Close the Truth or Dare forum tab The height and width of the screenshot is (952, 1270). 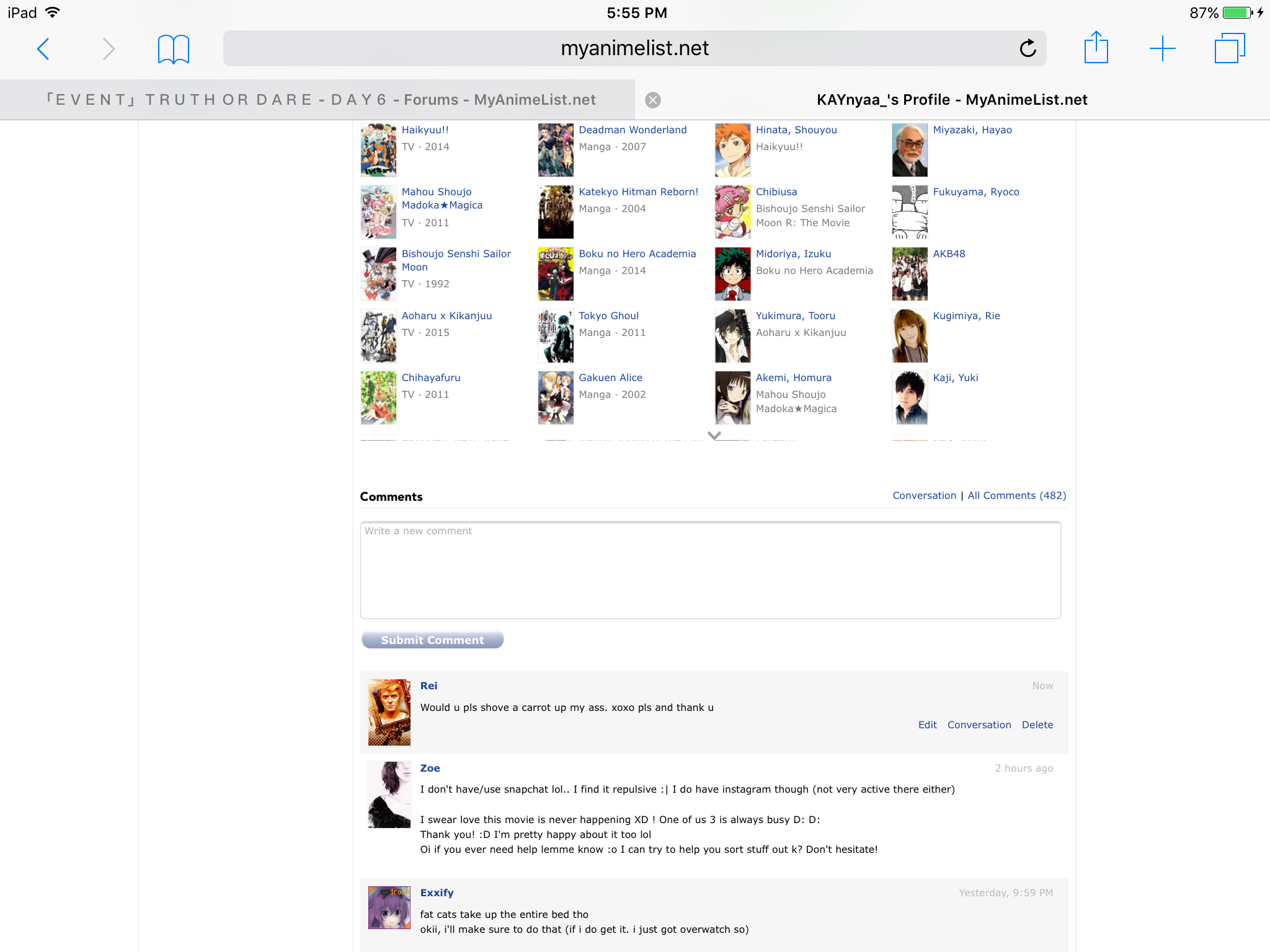[652, 100]
